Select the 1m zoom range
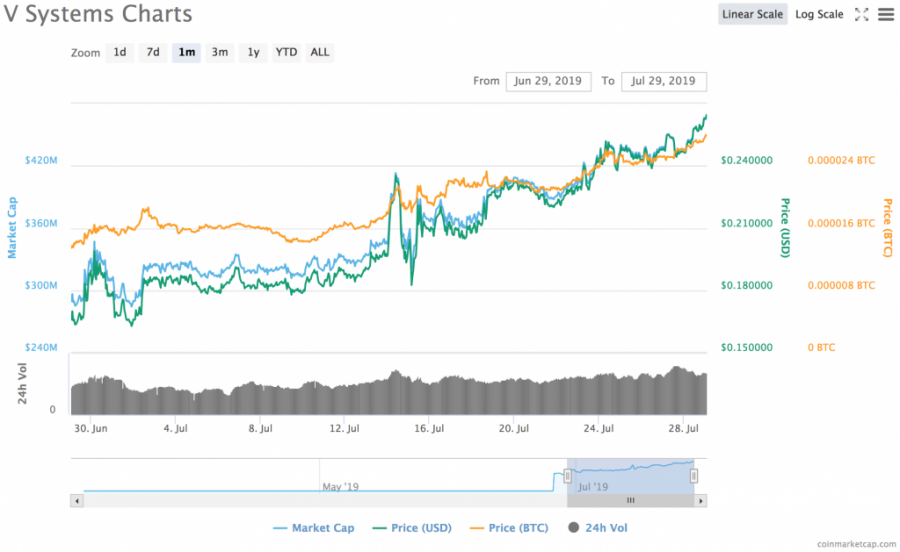The image size is (900, 552). [x=186, y=52]
